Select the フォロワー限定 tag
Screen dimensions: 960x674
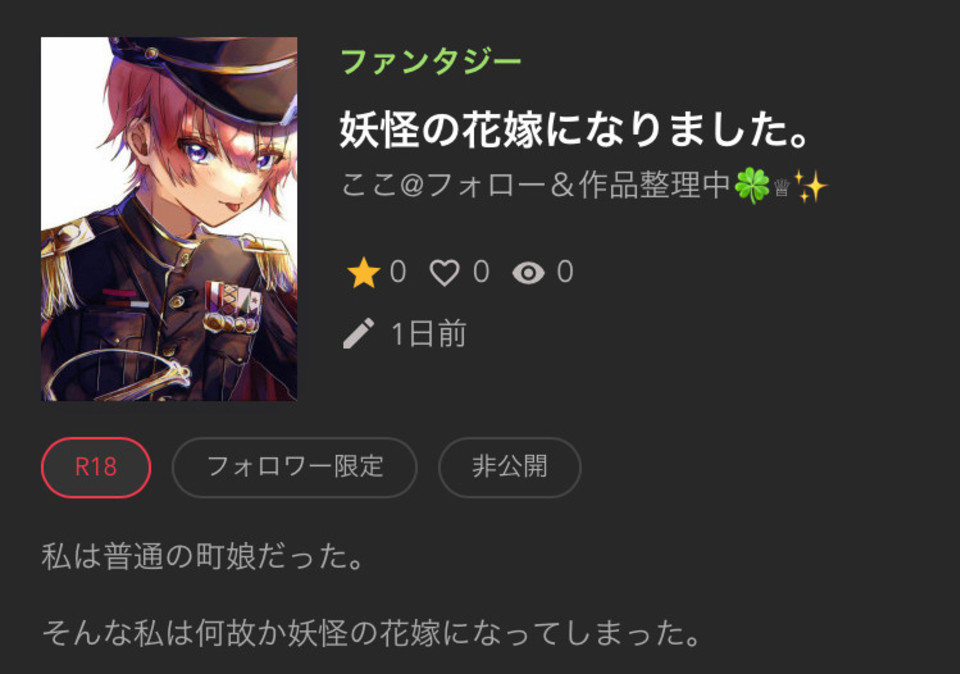(x=294, y=467)
